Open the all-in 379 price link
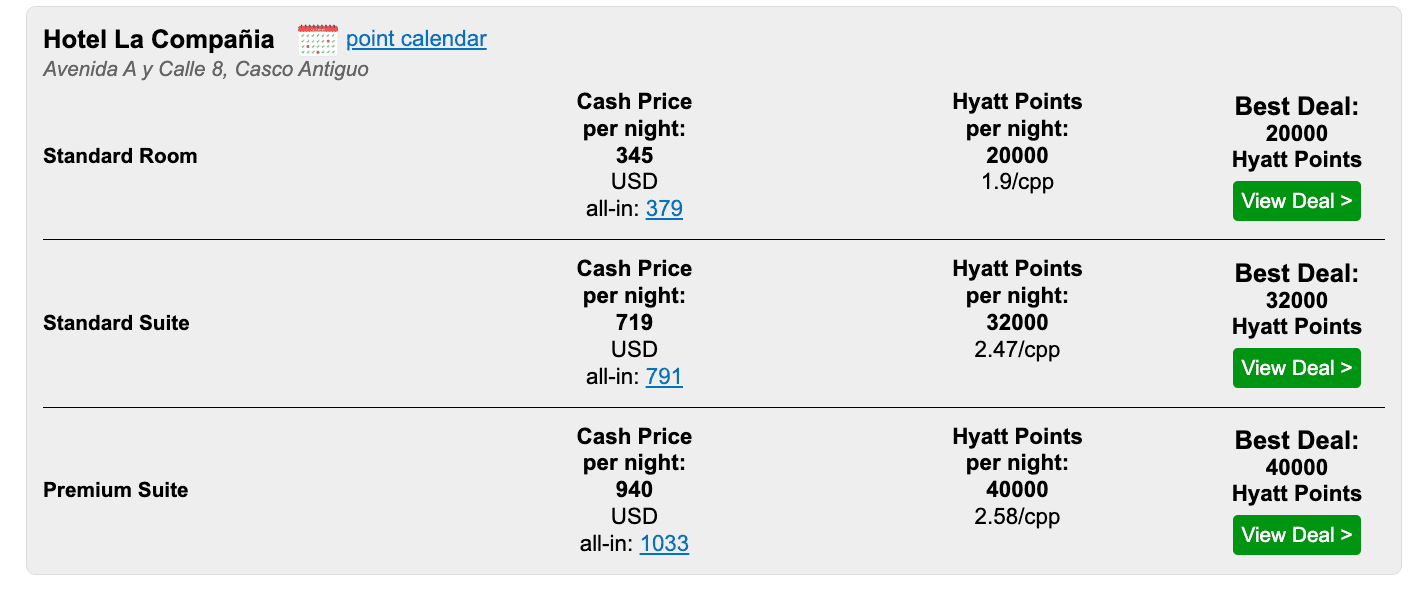 (x=664, y=209)
